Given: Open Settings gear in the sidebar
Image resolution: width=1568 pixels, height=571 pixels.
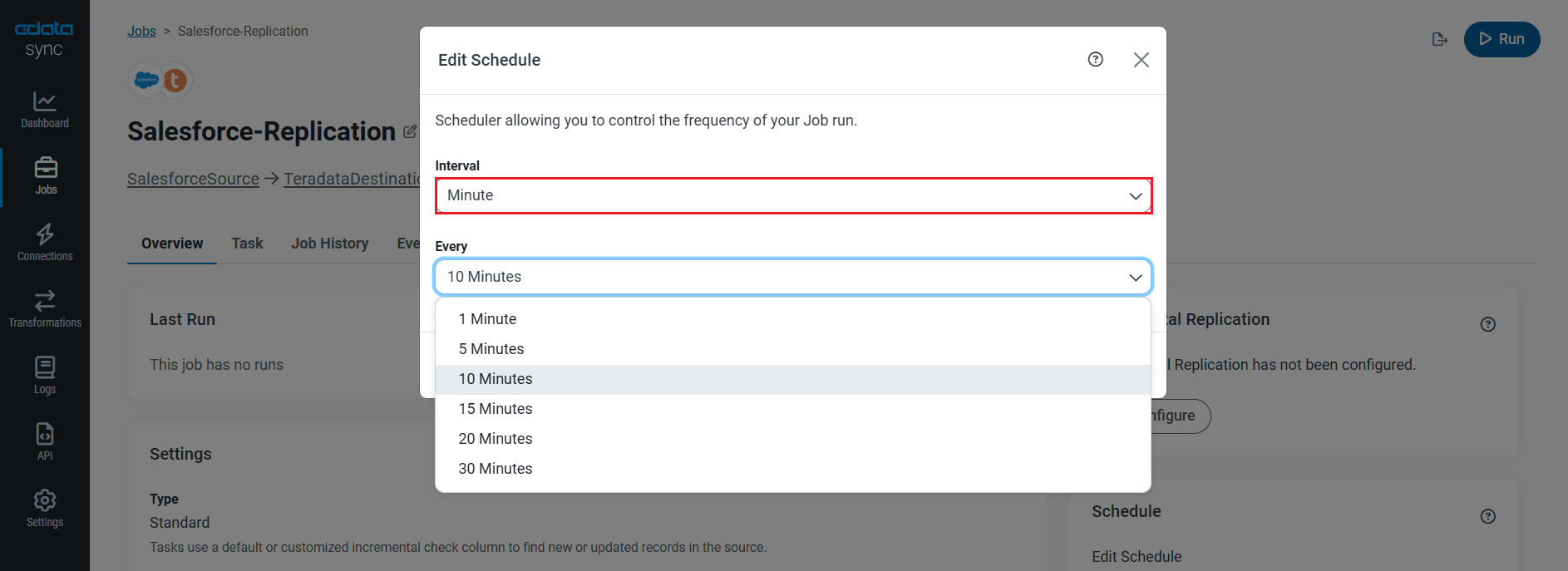Looking at the screenshot, I should point(45,508).
